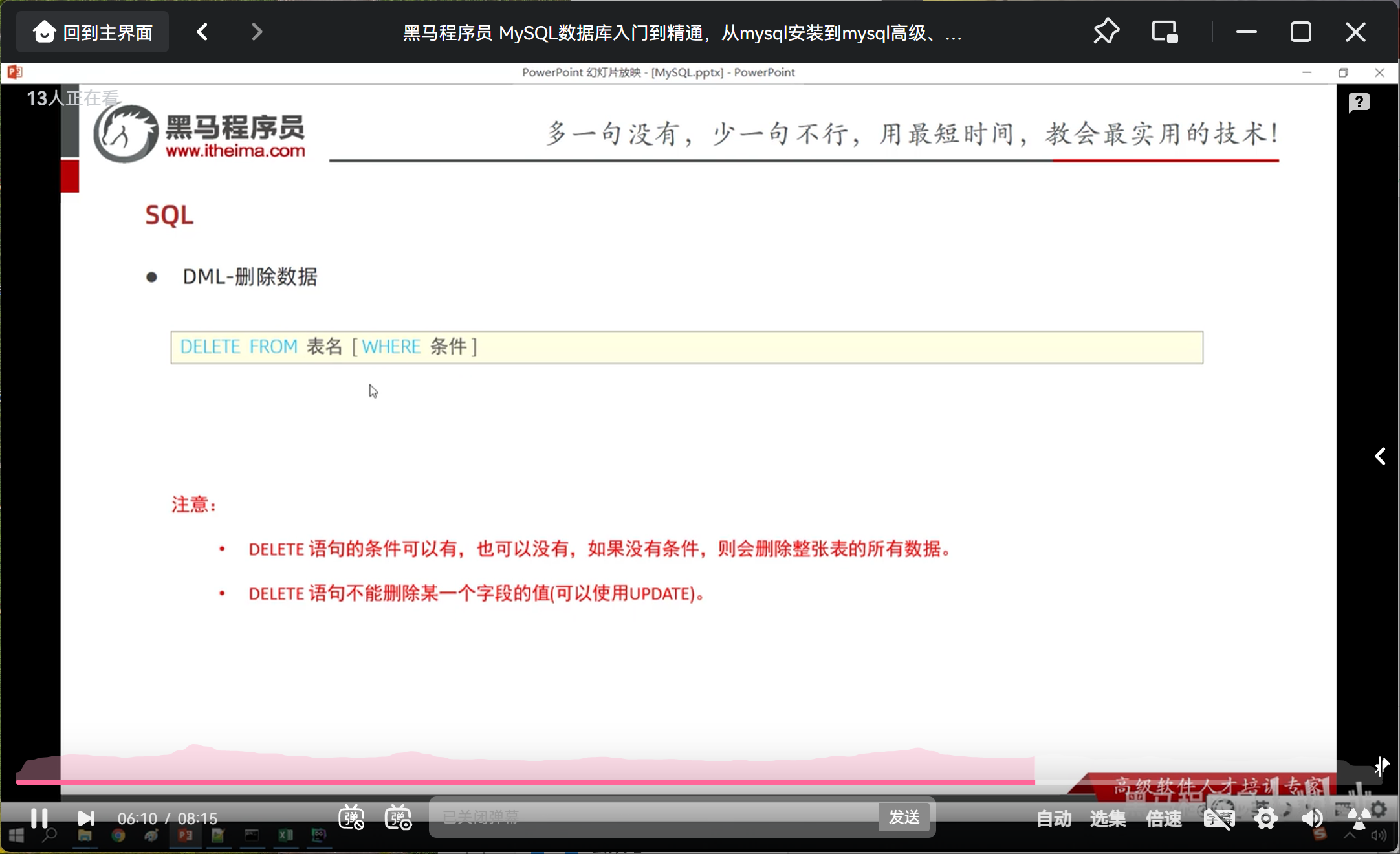Click 回到主界面 home button
The height and width of the screenshot is (854, 1400).
click(x=93, y=32)
